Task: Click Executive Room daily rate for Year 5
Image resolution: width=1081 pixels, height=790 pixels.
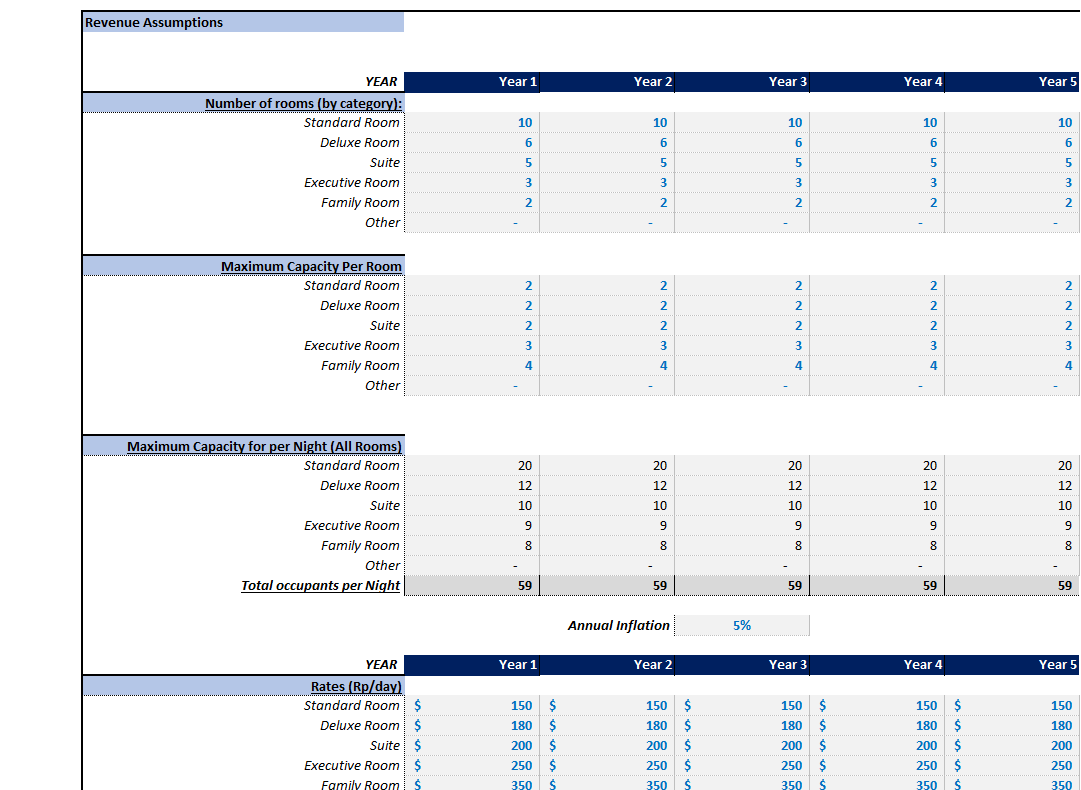Action: (x=1012, y=765)
